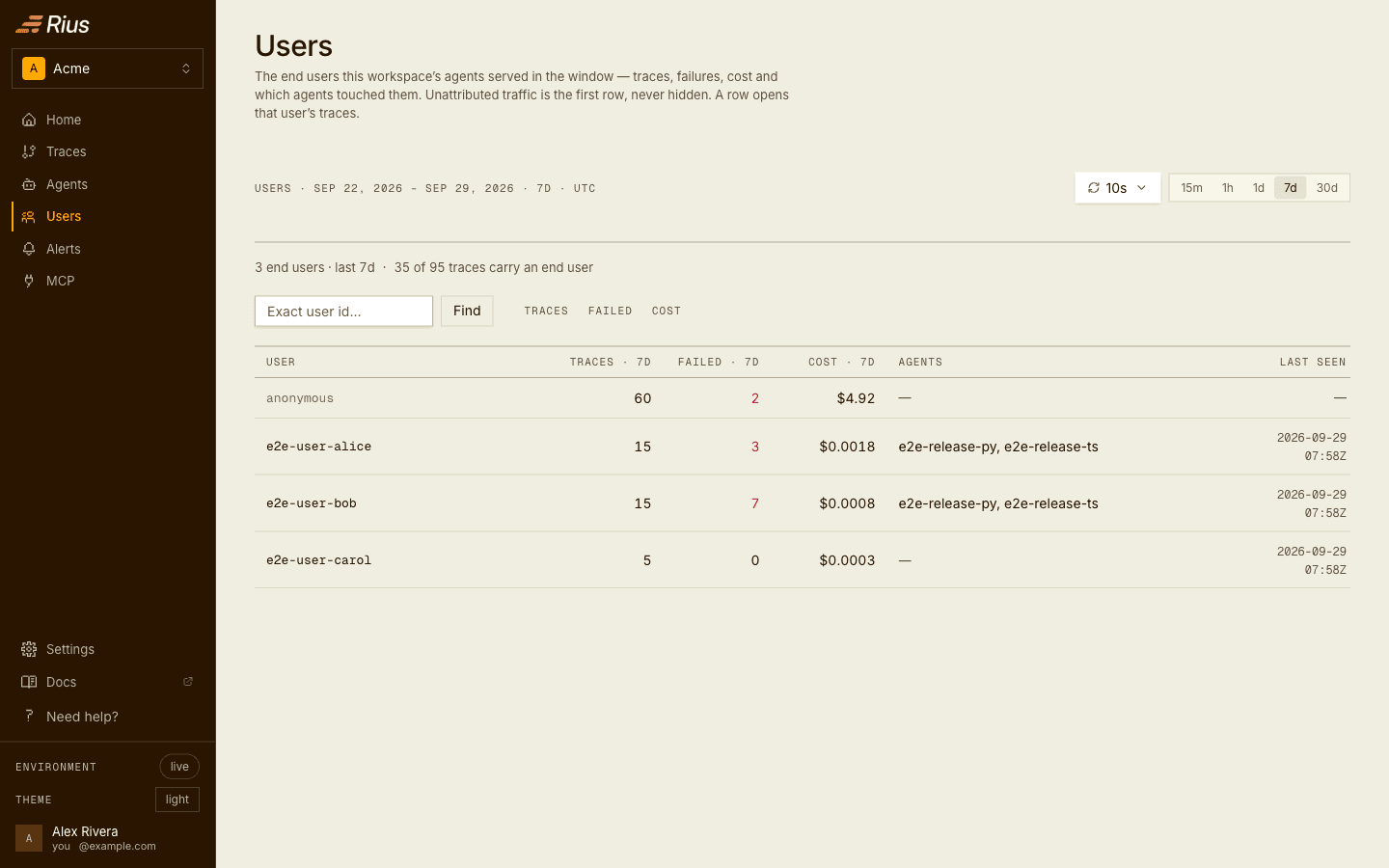Expand the 10s refresh interval dropdown
This screenshot has height=868, width=1389.
(x=1118, y=188)
